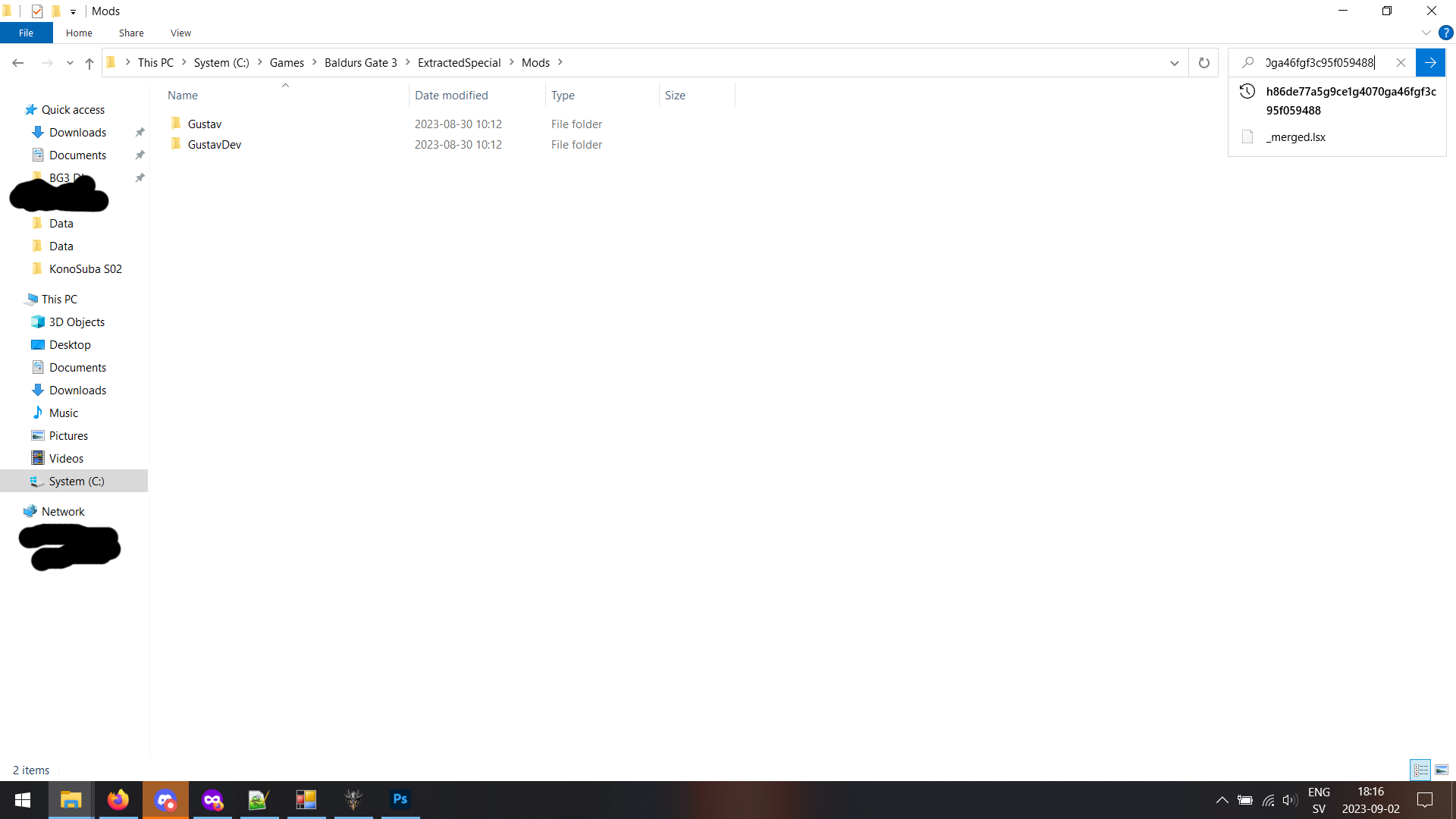Open pinned Downloads under Quick access
The height and width of the screenshot is (819, 1456).
pyautogui.click(x=77, y=133)
